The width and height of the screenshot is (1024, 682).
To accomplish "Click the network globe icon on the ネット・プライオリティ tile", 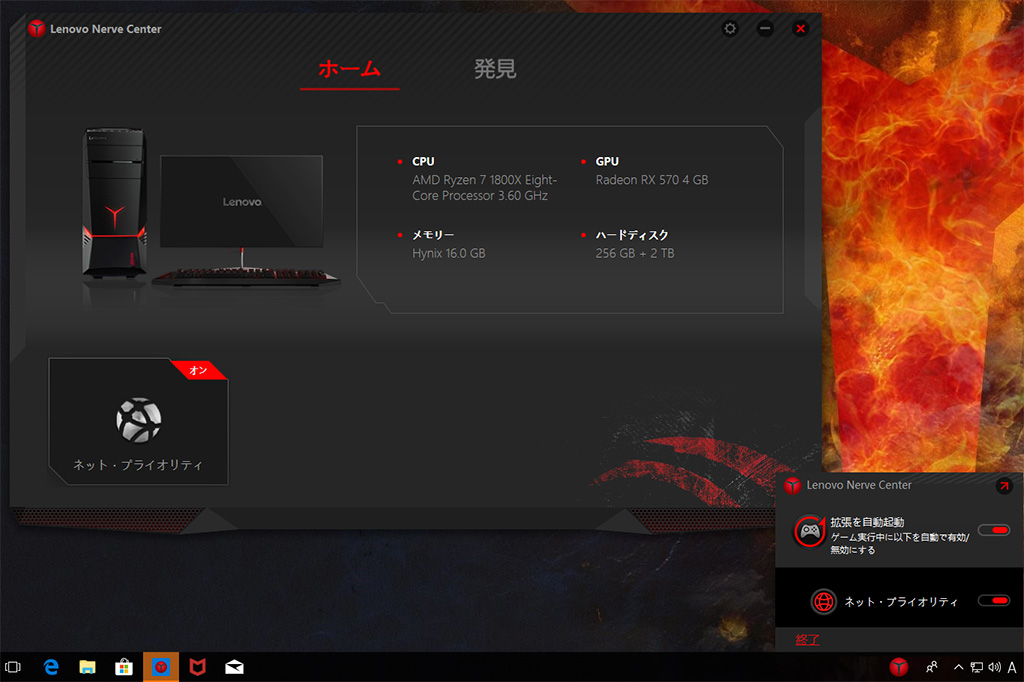I will click(x=139, y=420).
